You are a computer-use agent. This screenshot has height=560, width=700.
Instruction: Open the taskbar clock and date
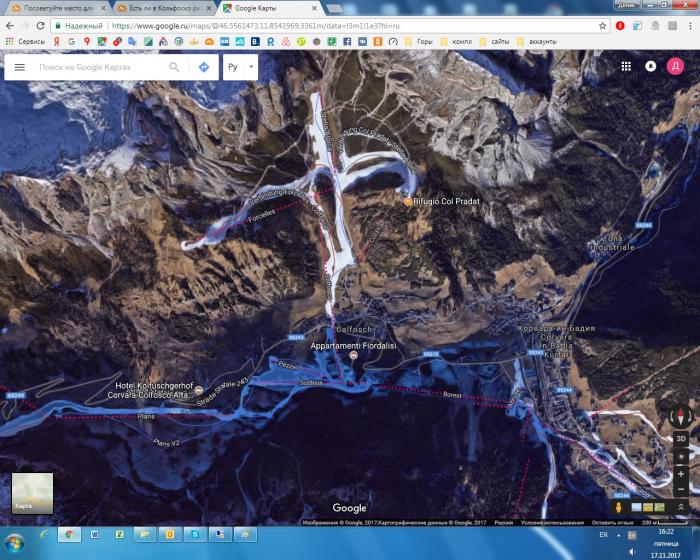[666, 543]
